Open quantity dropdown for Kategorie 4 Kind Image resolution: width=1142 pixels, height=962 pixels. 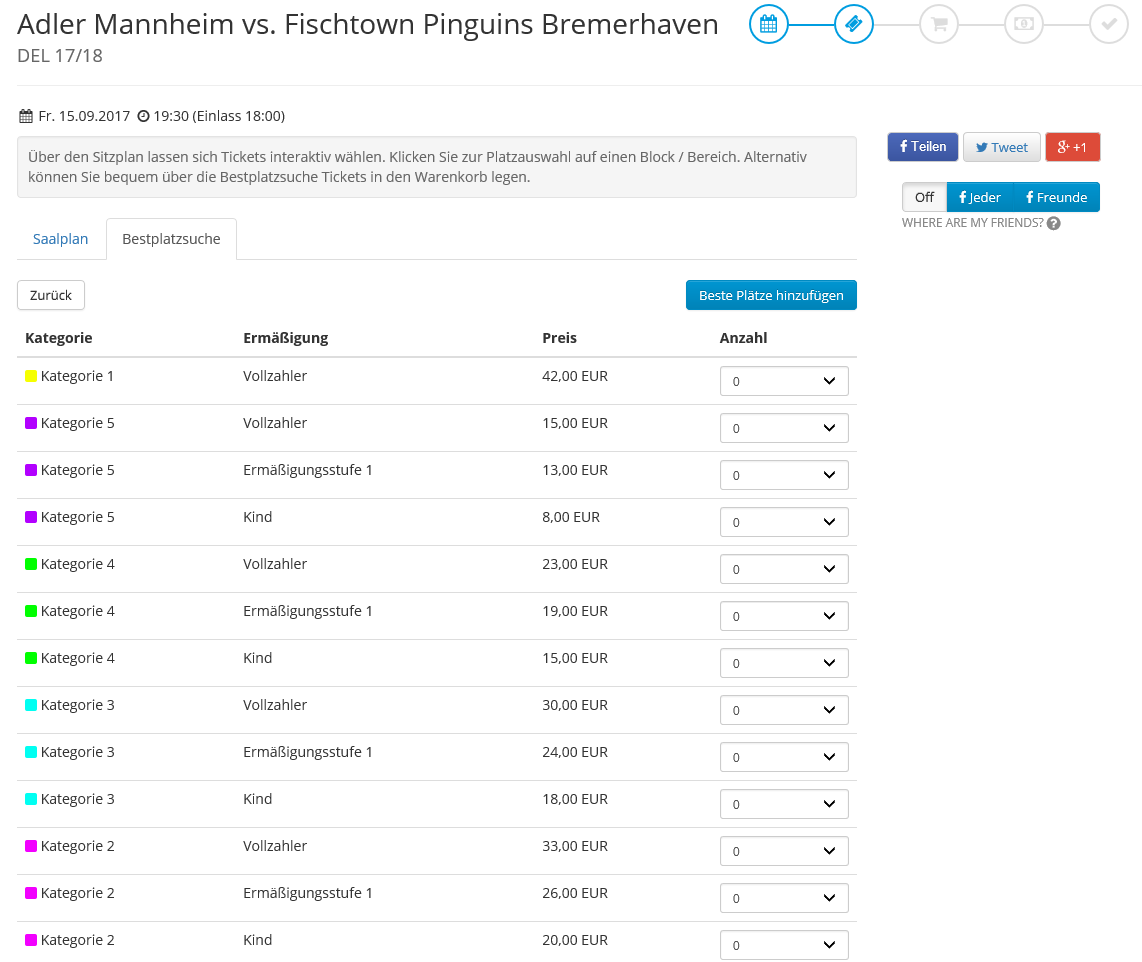tap(784, 663)
